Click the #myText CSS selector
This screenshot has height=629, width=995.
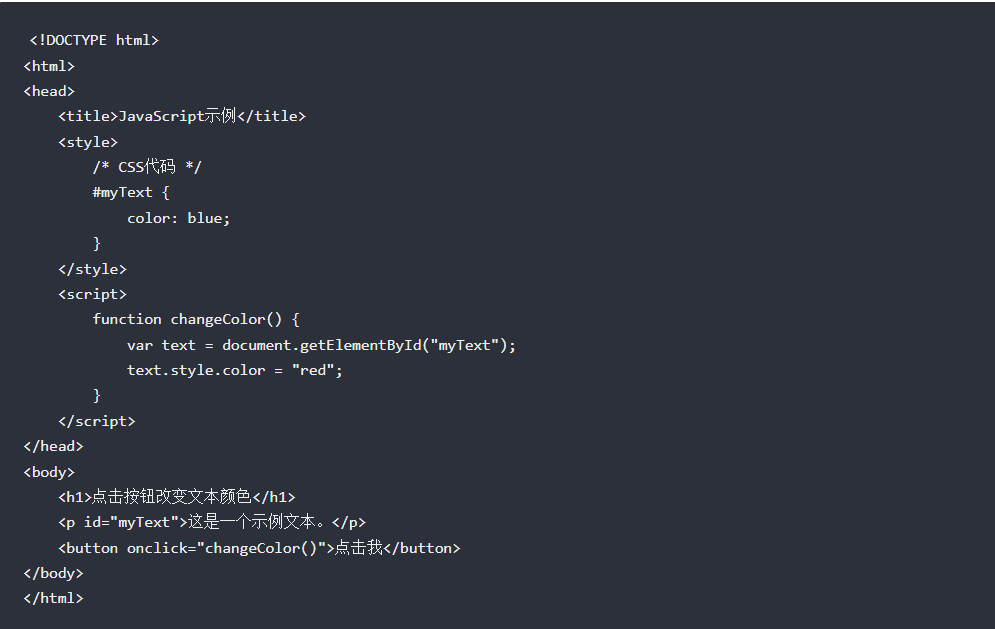122,192
